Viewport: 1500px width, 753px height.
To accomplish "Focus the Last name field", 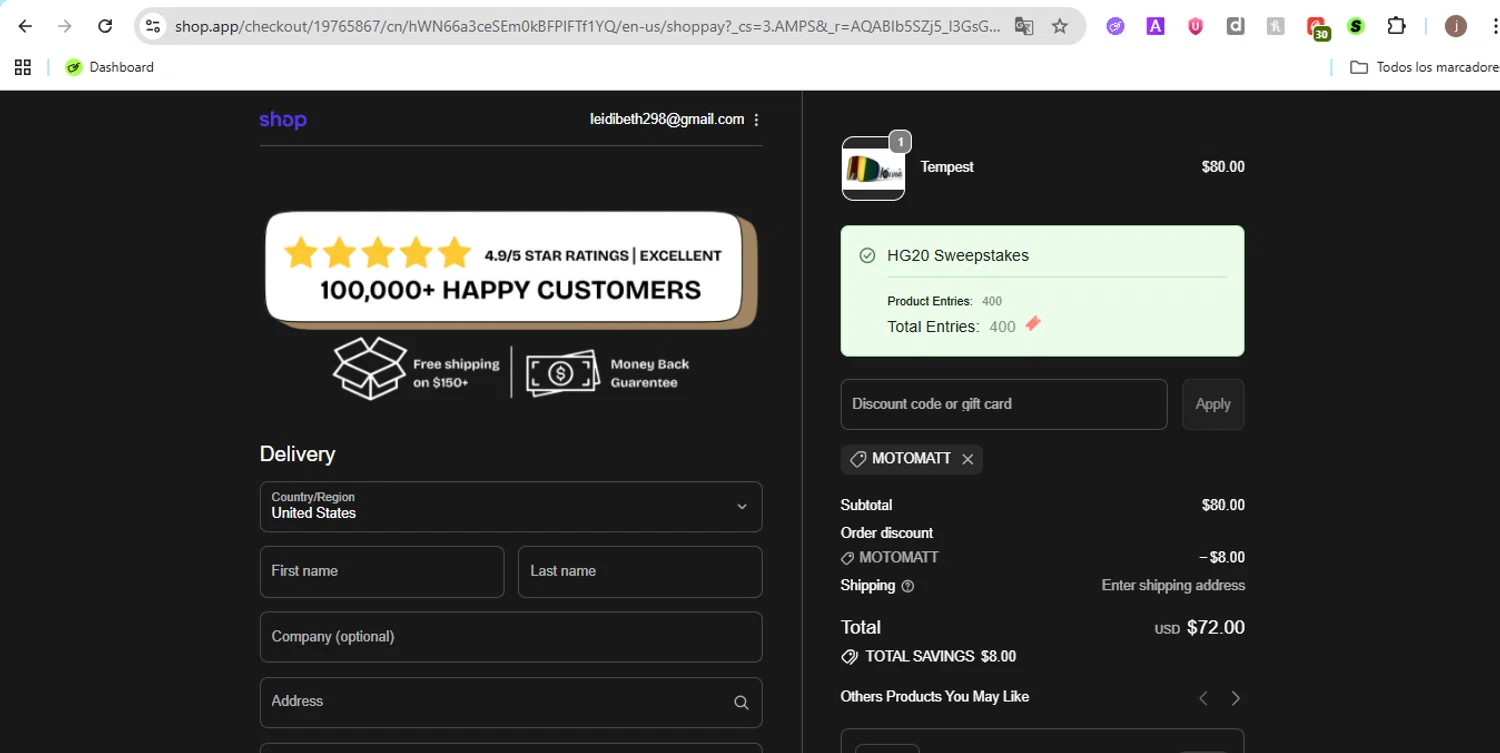I will (640, 571).
